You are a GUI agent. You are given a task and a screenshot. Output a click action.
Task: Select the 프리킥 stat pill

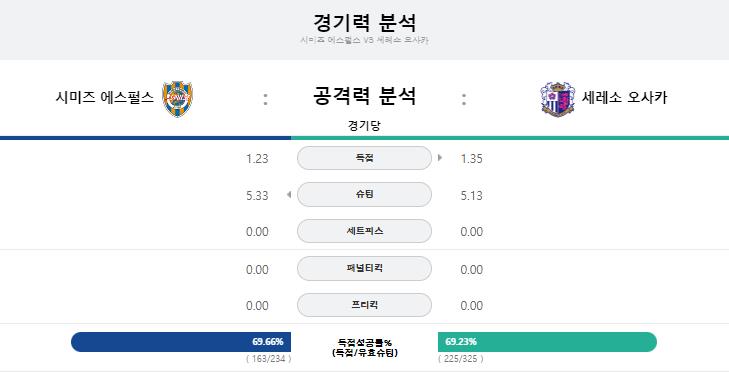364,305
